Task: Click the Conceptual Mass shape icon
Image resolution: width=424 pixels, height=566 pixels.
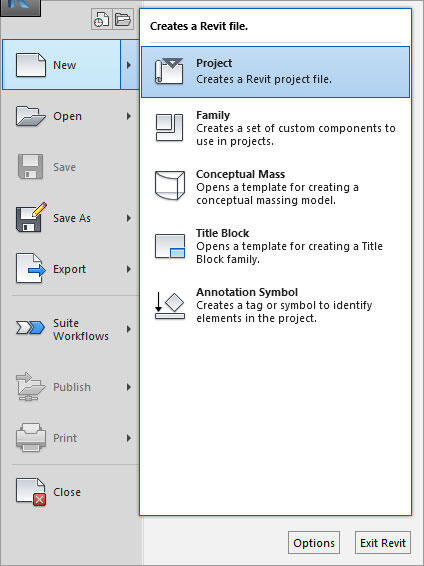Action: pos(170,185)
